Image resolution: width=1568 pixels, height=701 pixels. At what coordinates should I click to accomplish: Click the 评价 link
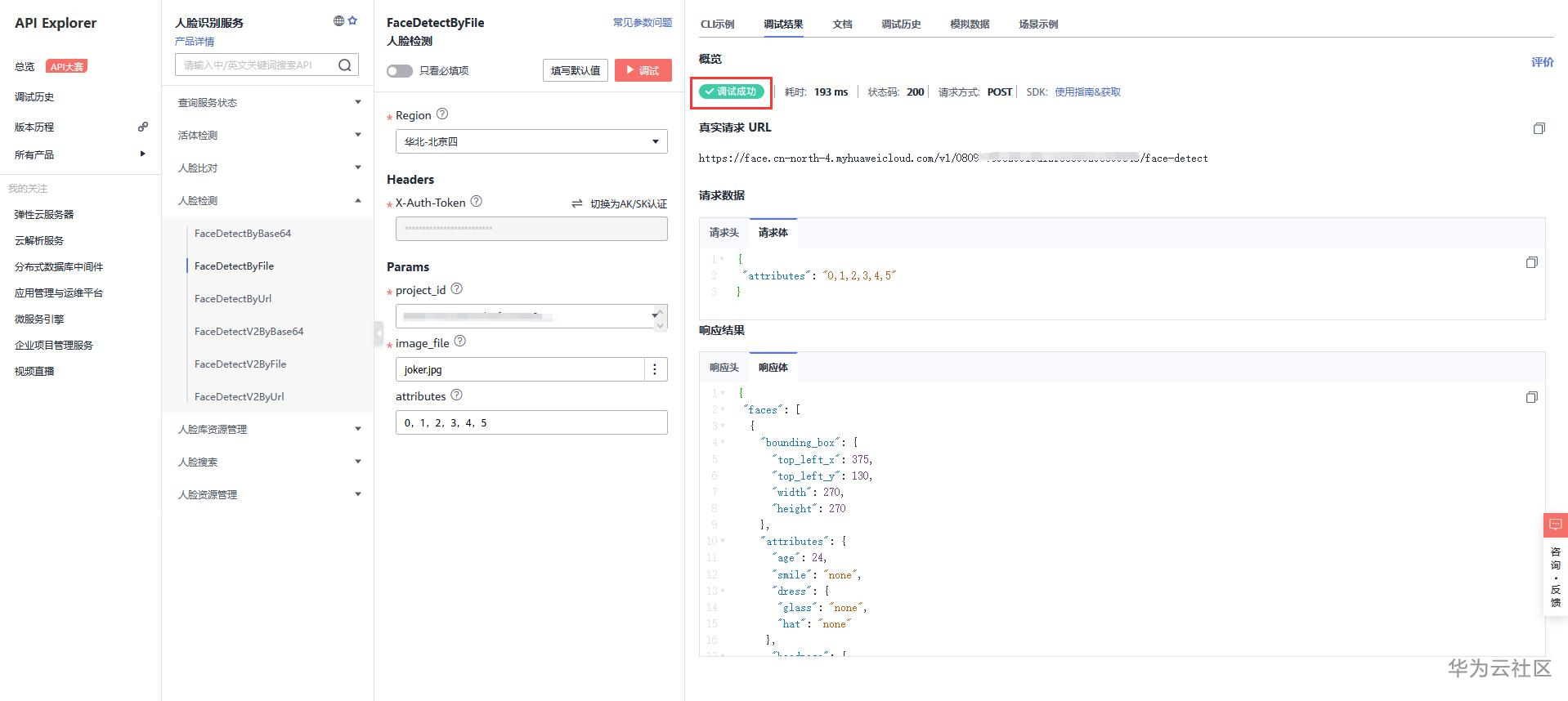(x=1543, y=62)
